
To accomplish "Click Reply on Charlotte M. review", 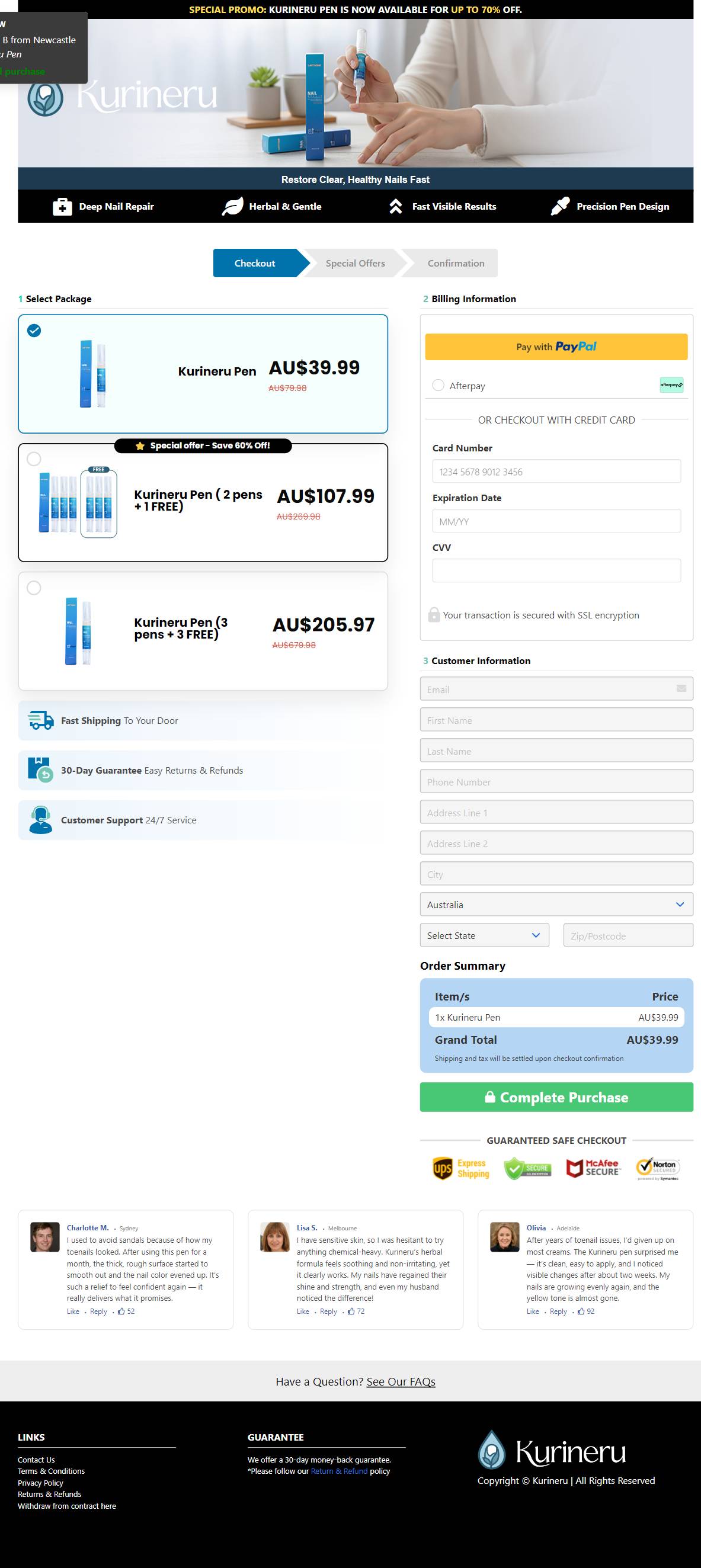I will pos(99,1311).
